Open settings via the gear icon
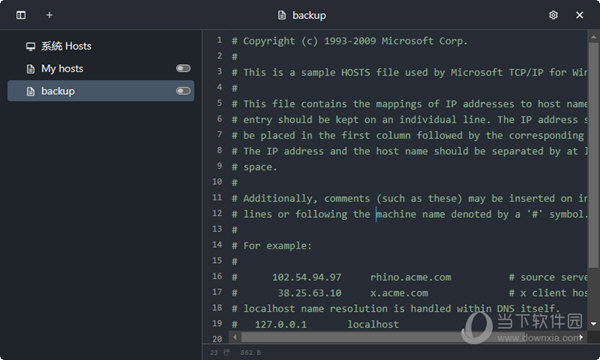This screenshot has height=360, width=600. (x=553, y=15)
